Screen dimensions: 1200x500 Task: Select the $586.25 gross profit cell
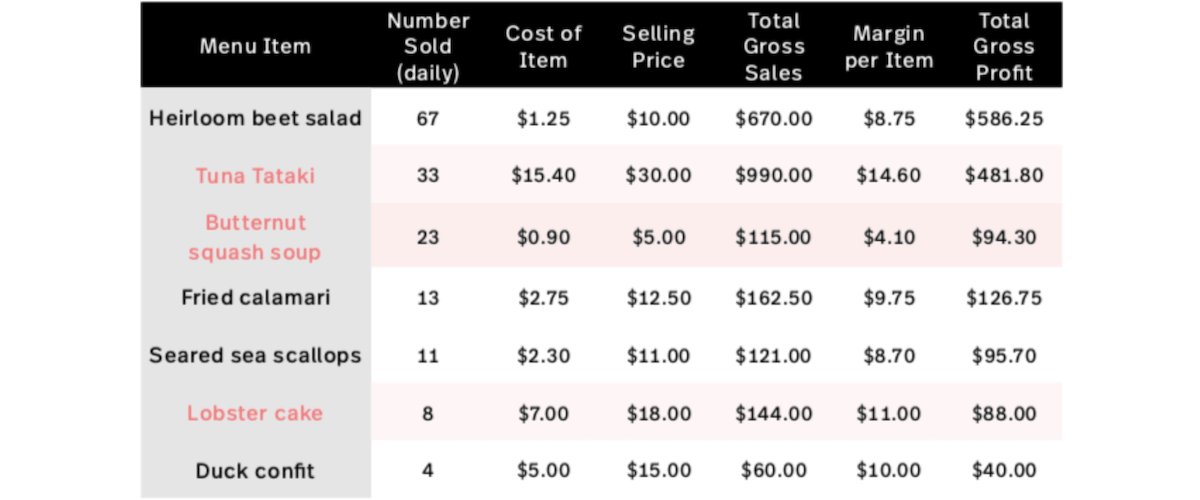point(1004,118)
